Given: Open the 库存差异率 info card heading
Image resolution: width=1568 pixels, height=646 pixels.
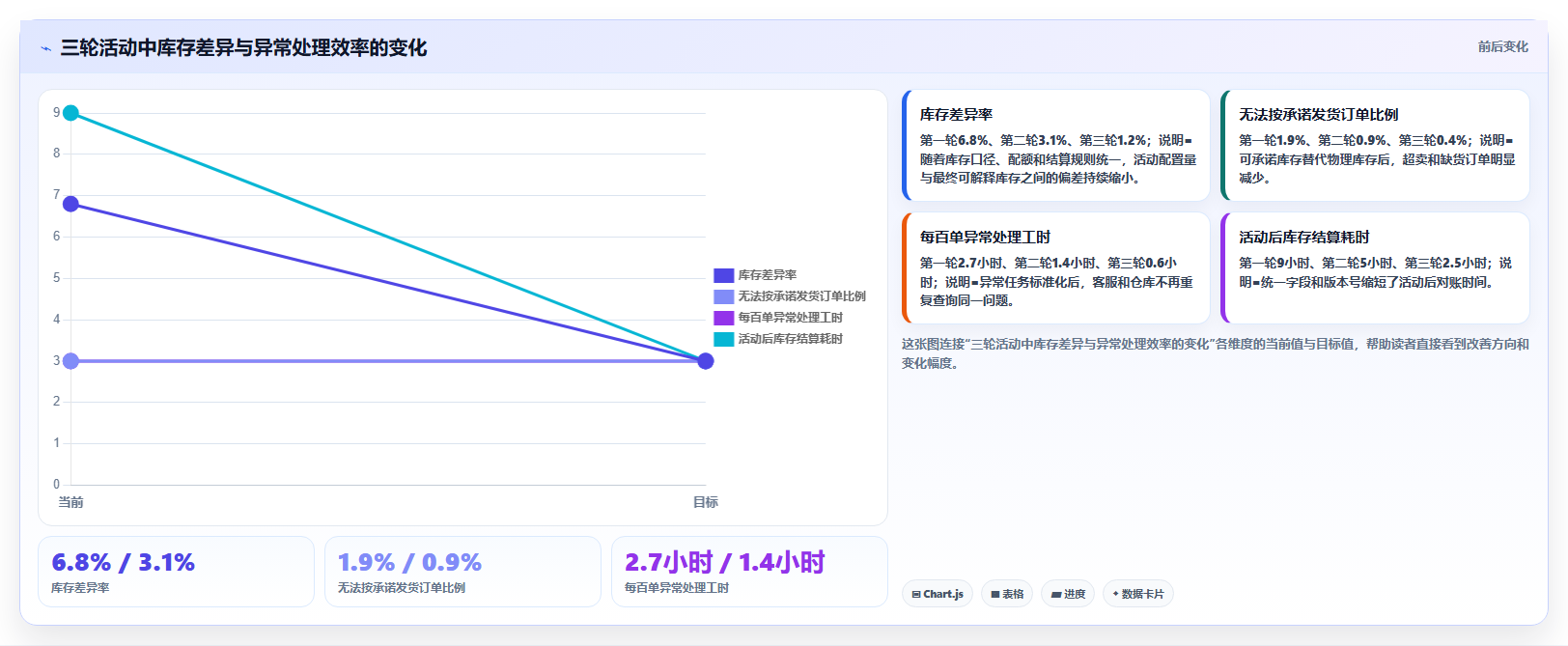Looking at the screenshot, I should (956, 114).
